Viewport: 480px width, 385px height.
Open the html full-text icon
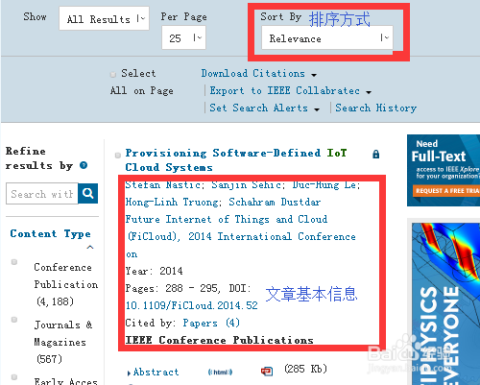[x=220, y=372]
